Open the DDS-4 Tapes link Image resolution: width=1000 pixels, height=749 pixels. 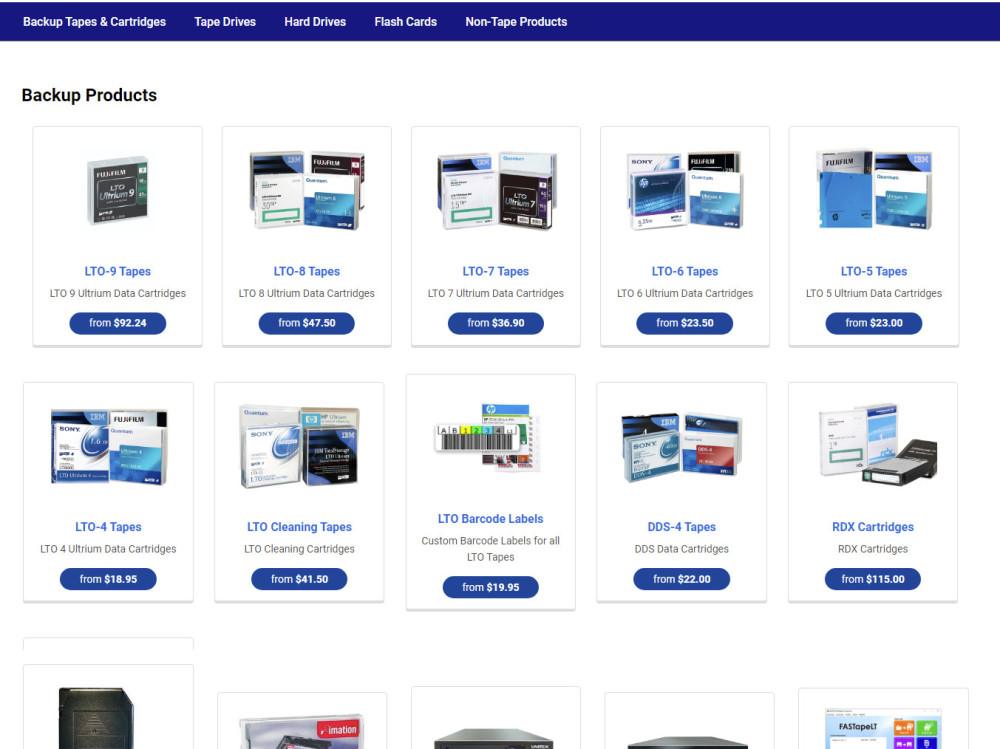coord(682,527)
